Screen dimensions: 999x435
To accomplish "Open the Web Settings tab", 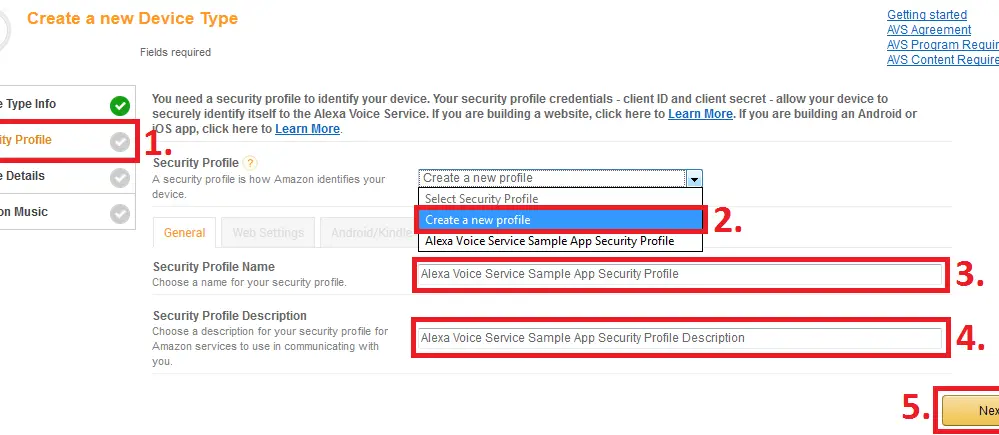I will (268, 232).
